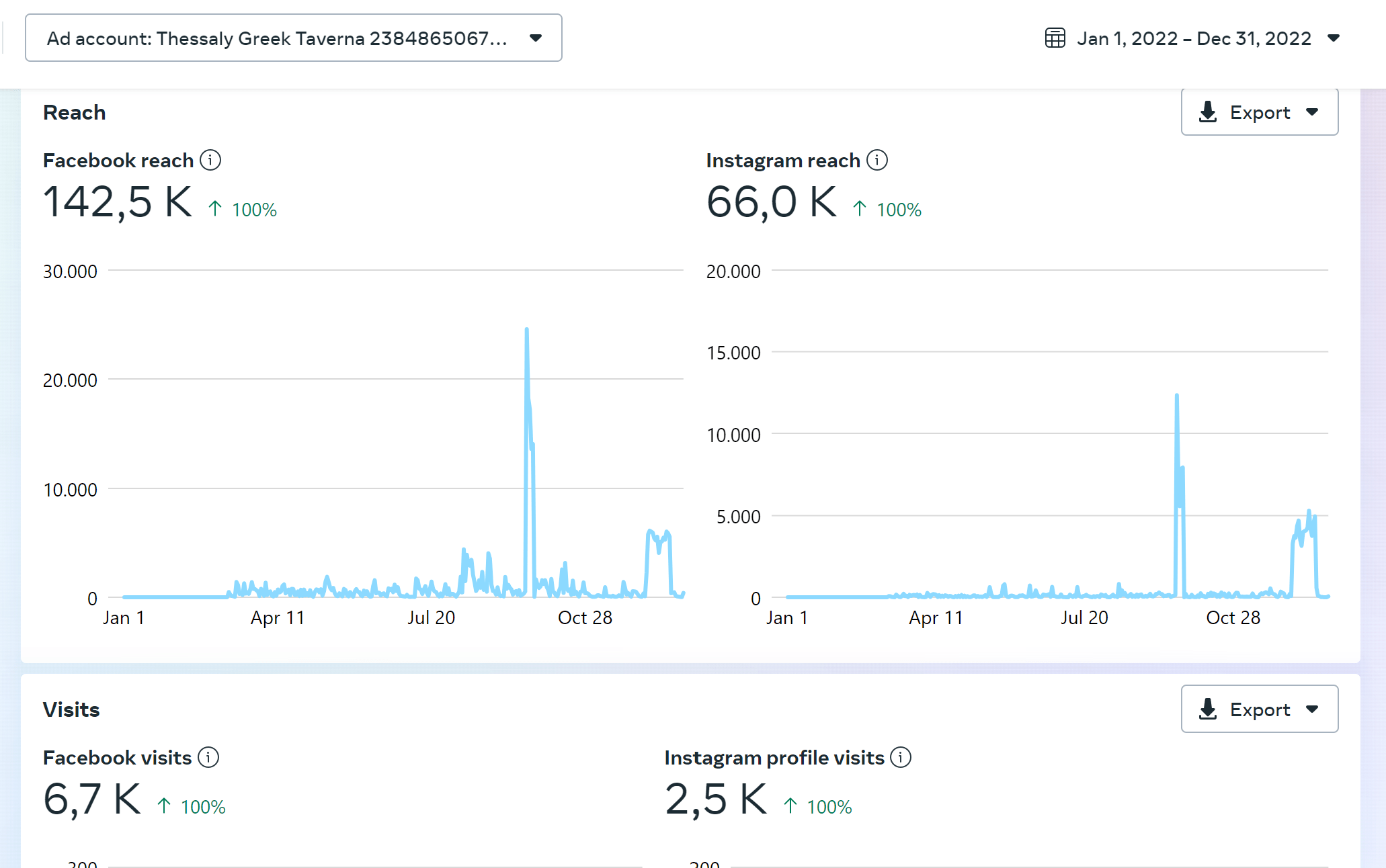
Task: Click the Reach section Export button
Action: [1259, 112]
